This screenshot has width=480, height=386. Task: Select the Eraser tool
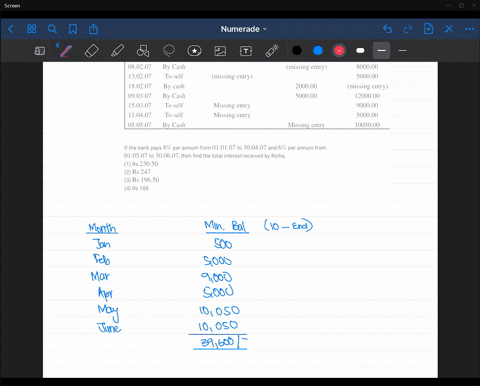(91, 51)
